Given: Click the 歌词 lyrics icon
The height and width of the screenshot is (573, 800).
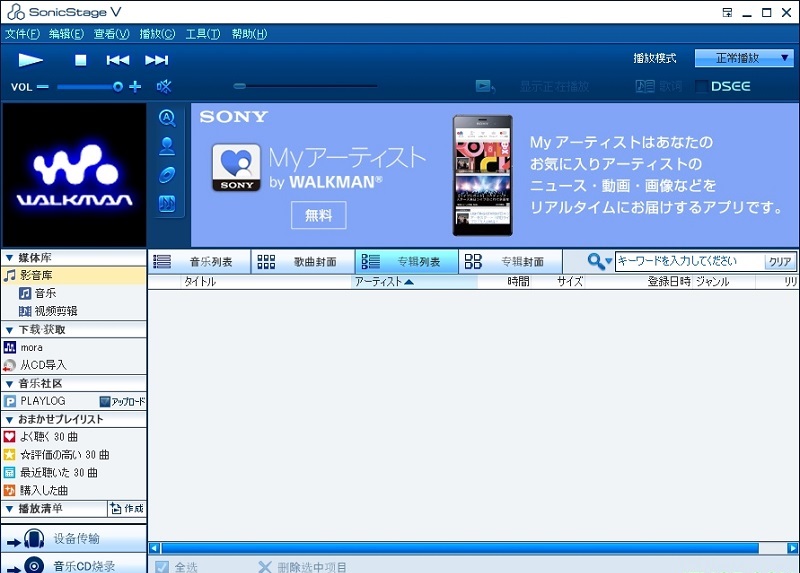Looking at the screenshot, I should 645,86.
